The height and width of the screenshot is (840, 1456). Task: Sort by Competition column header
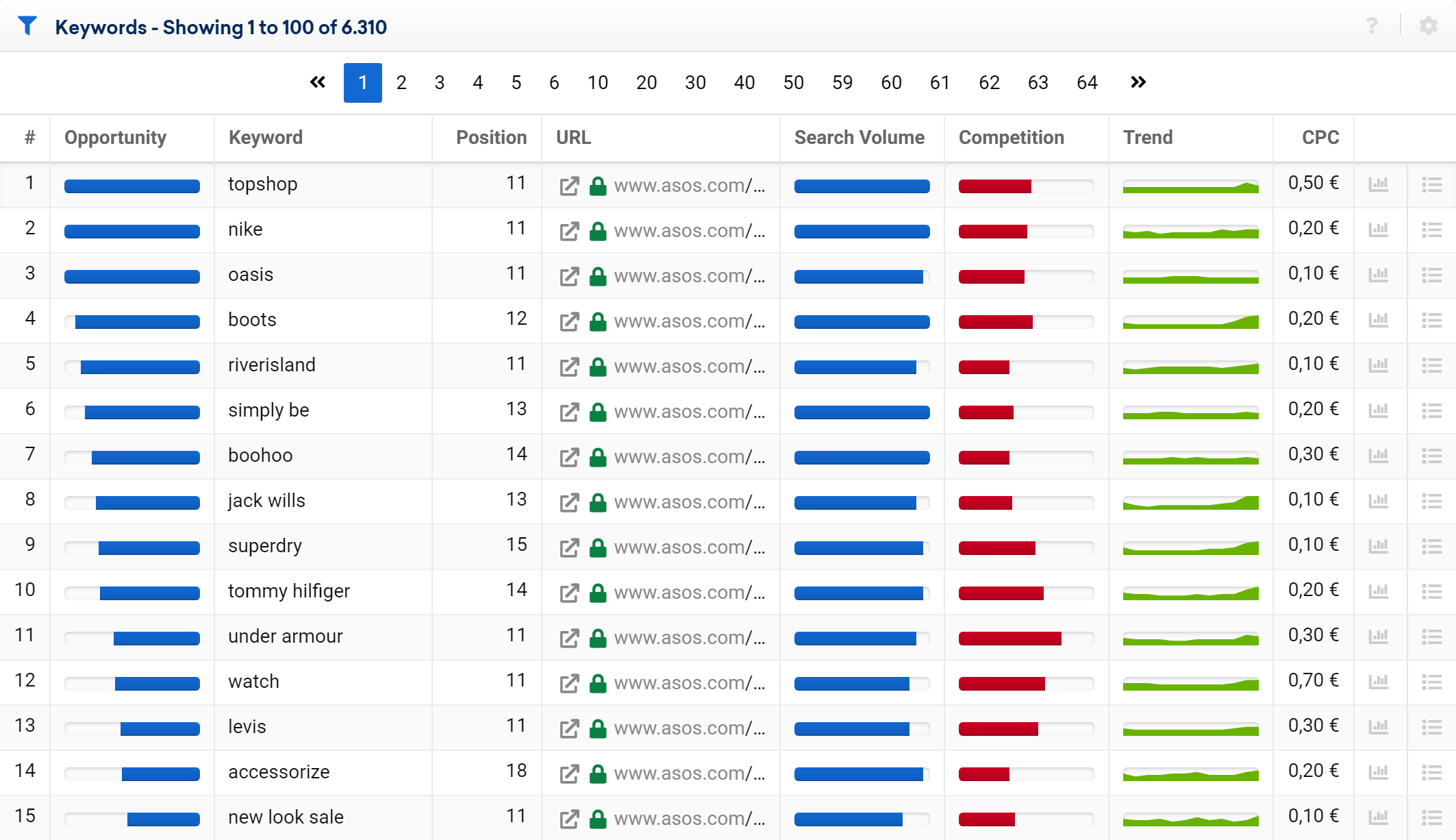1012,138
